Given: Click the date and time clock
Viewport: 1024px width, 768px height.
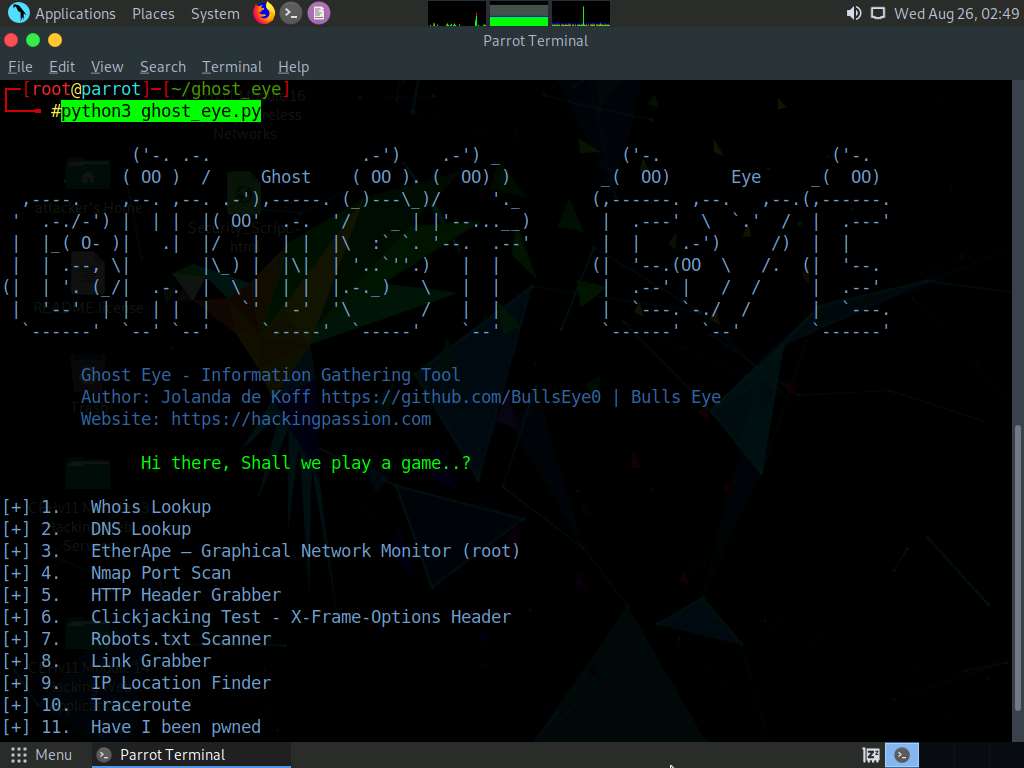Looking at the screenshot, I should (956, 13).
